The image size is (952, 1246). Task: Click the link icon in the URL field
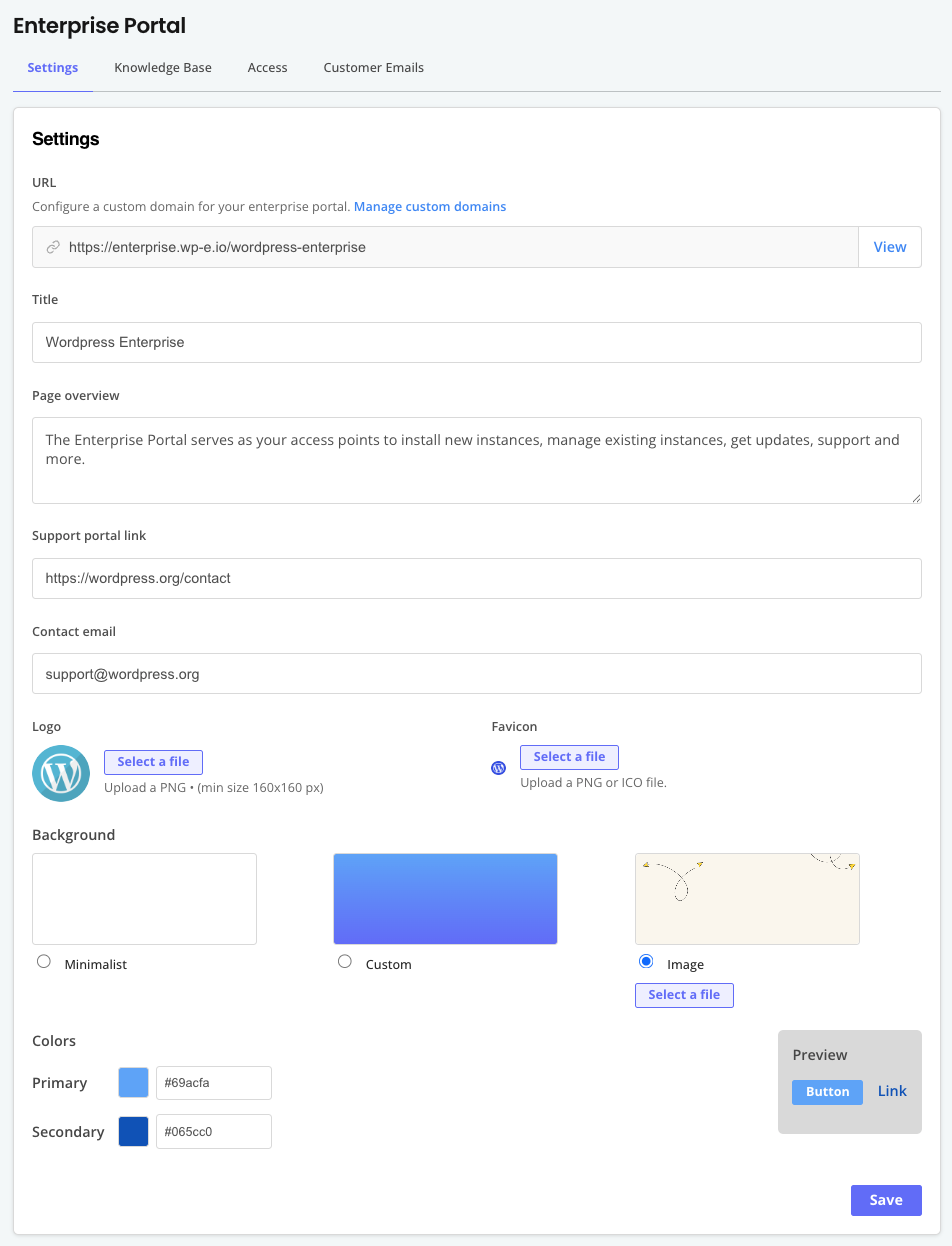pyautogui.click(x=53, y=247)
